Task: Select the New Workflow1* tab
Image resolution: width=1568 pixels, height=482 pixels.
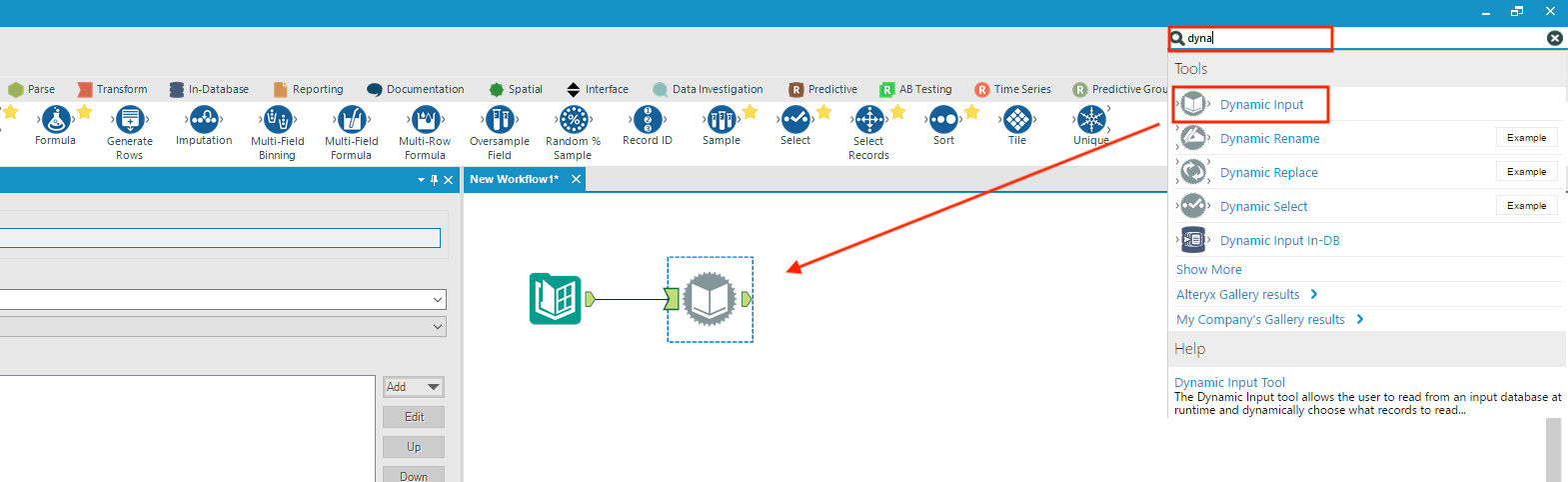Action: 514,179
